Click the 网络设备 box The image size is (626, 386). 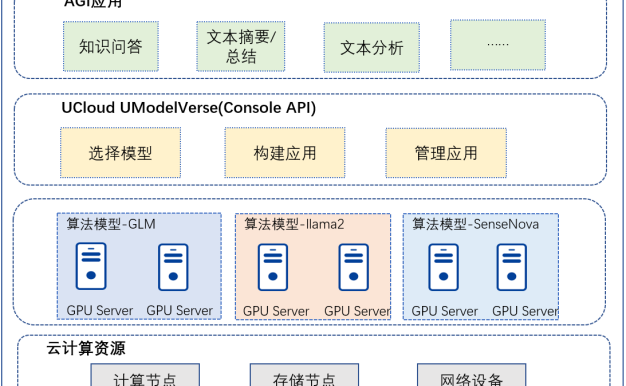471,375
